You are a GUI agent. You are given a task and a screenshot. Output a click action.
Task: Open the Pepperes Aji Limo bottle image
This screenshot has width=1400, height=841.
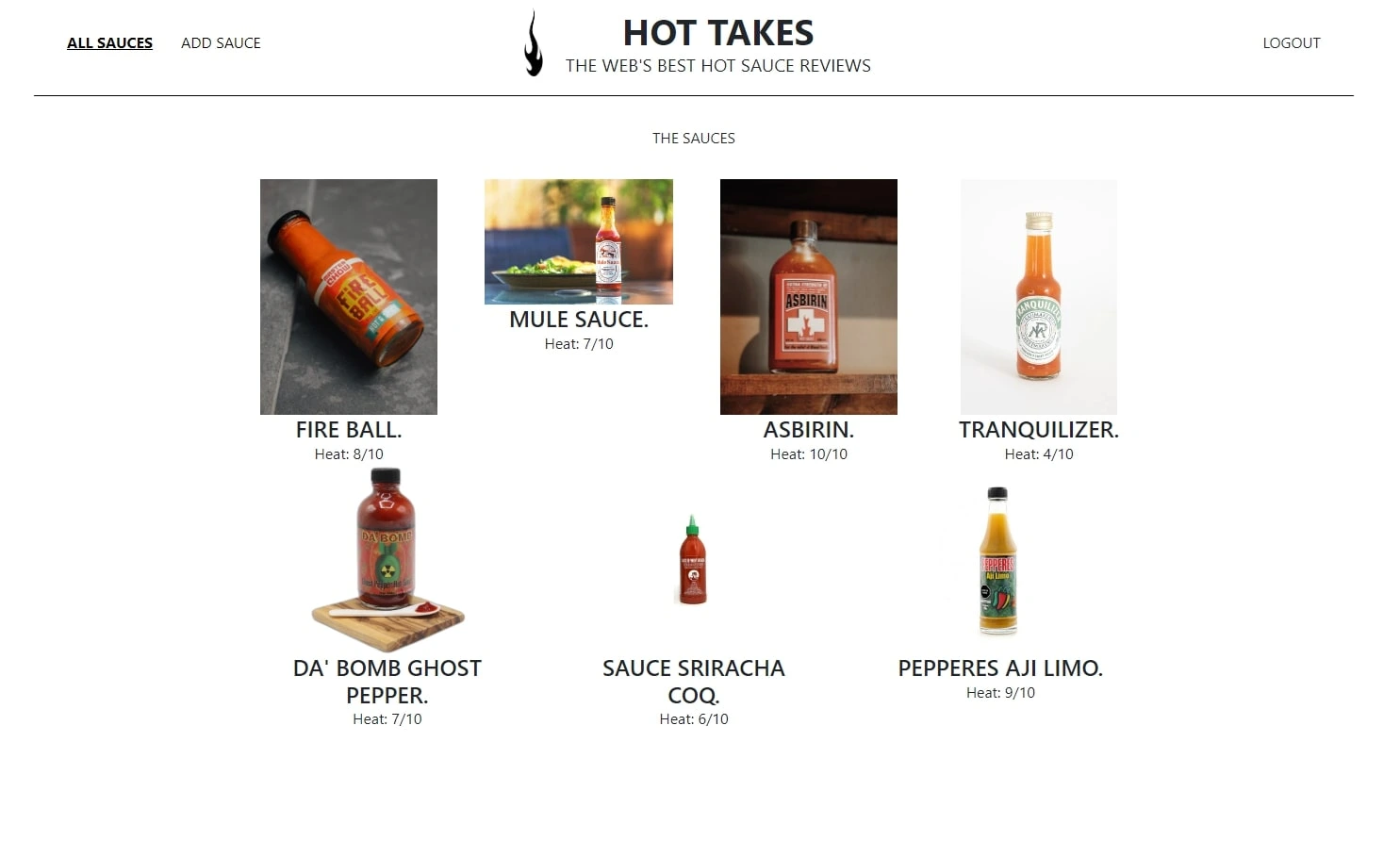click(x=998, y=559)
